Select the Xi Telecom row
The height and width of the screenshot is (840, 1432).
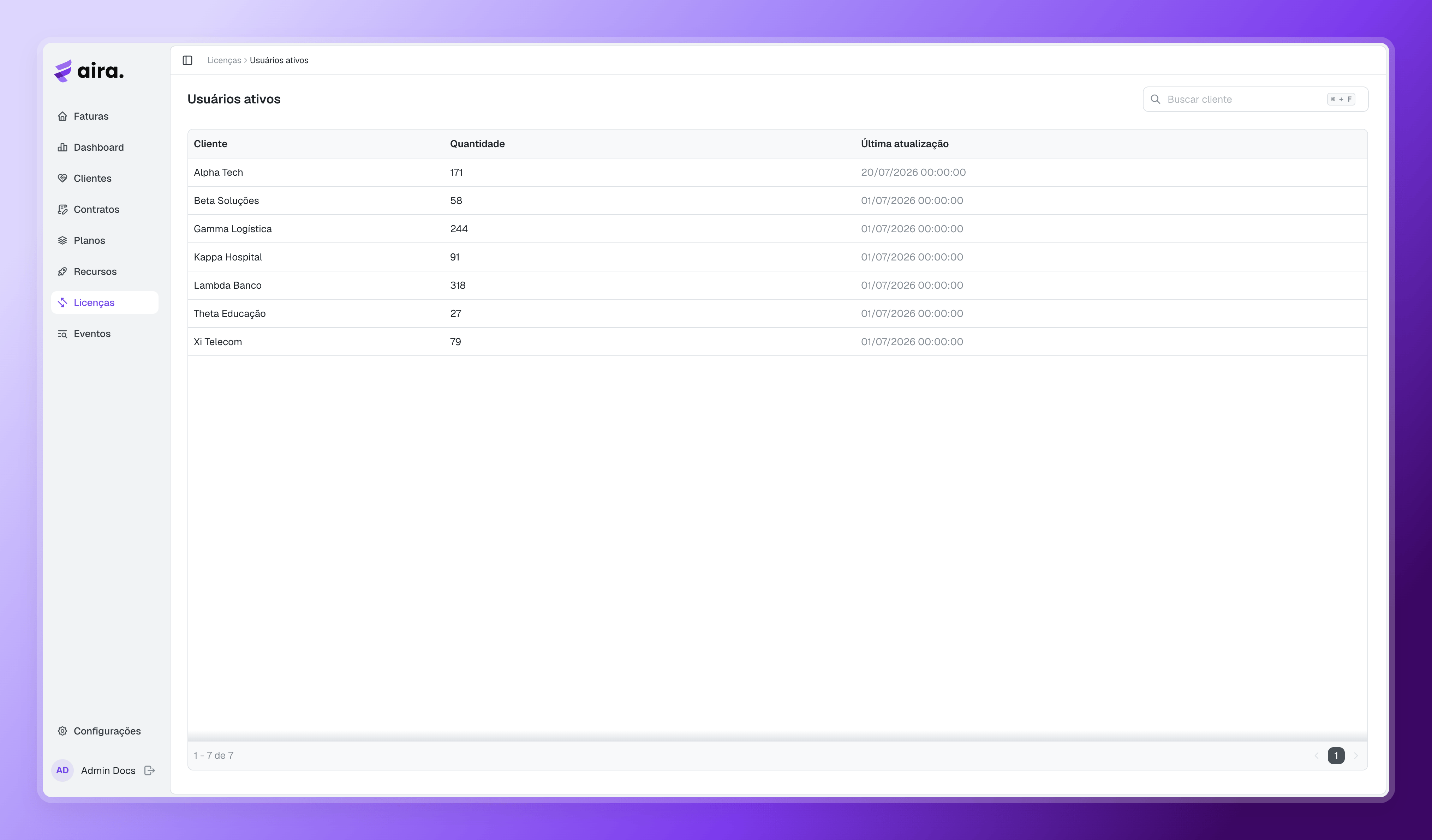click(x=777, y=342)
